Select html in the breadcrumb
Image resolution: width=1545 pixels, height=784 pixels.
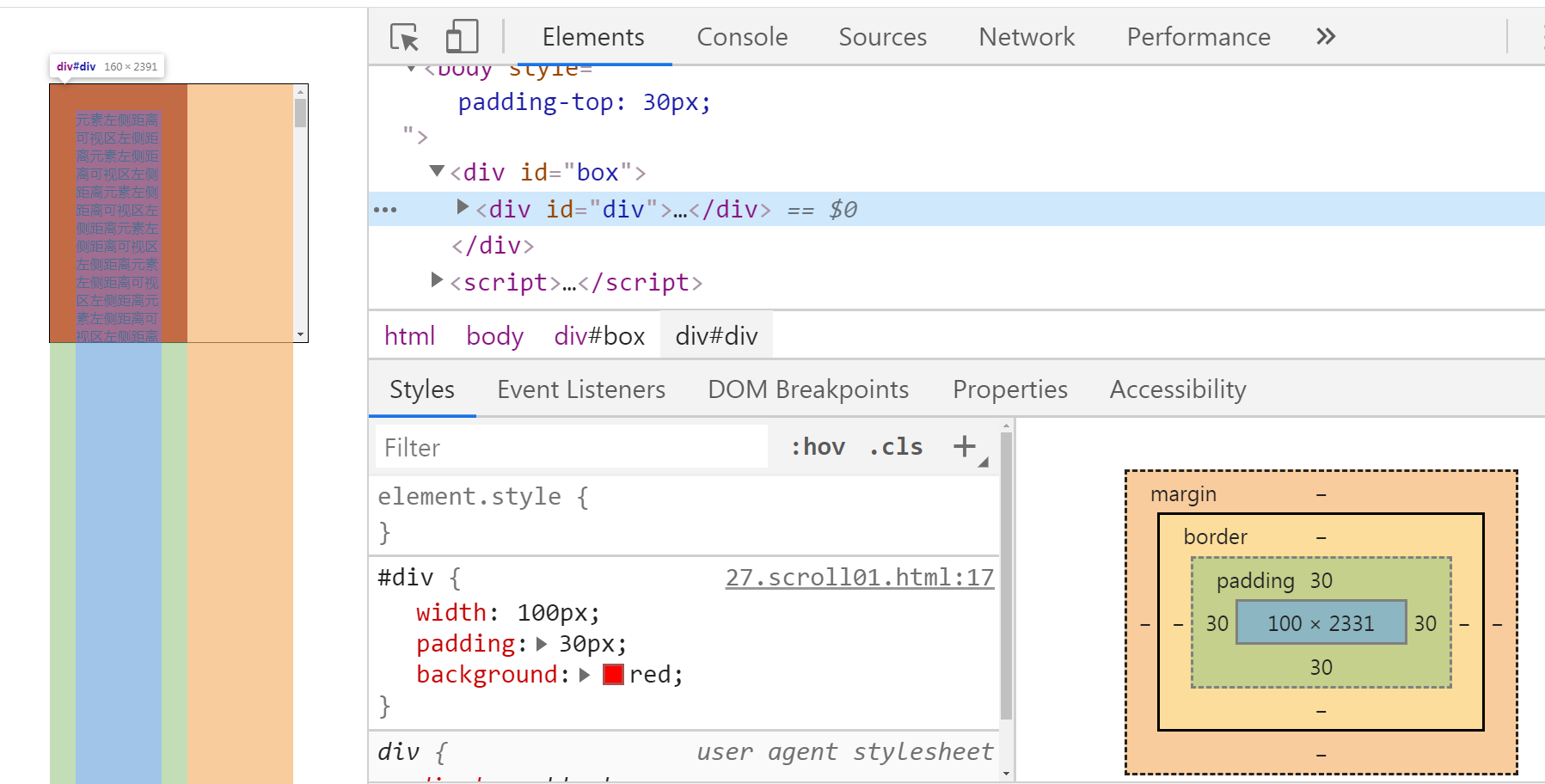(x=409, y=335)
